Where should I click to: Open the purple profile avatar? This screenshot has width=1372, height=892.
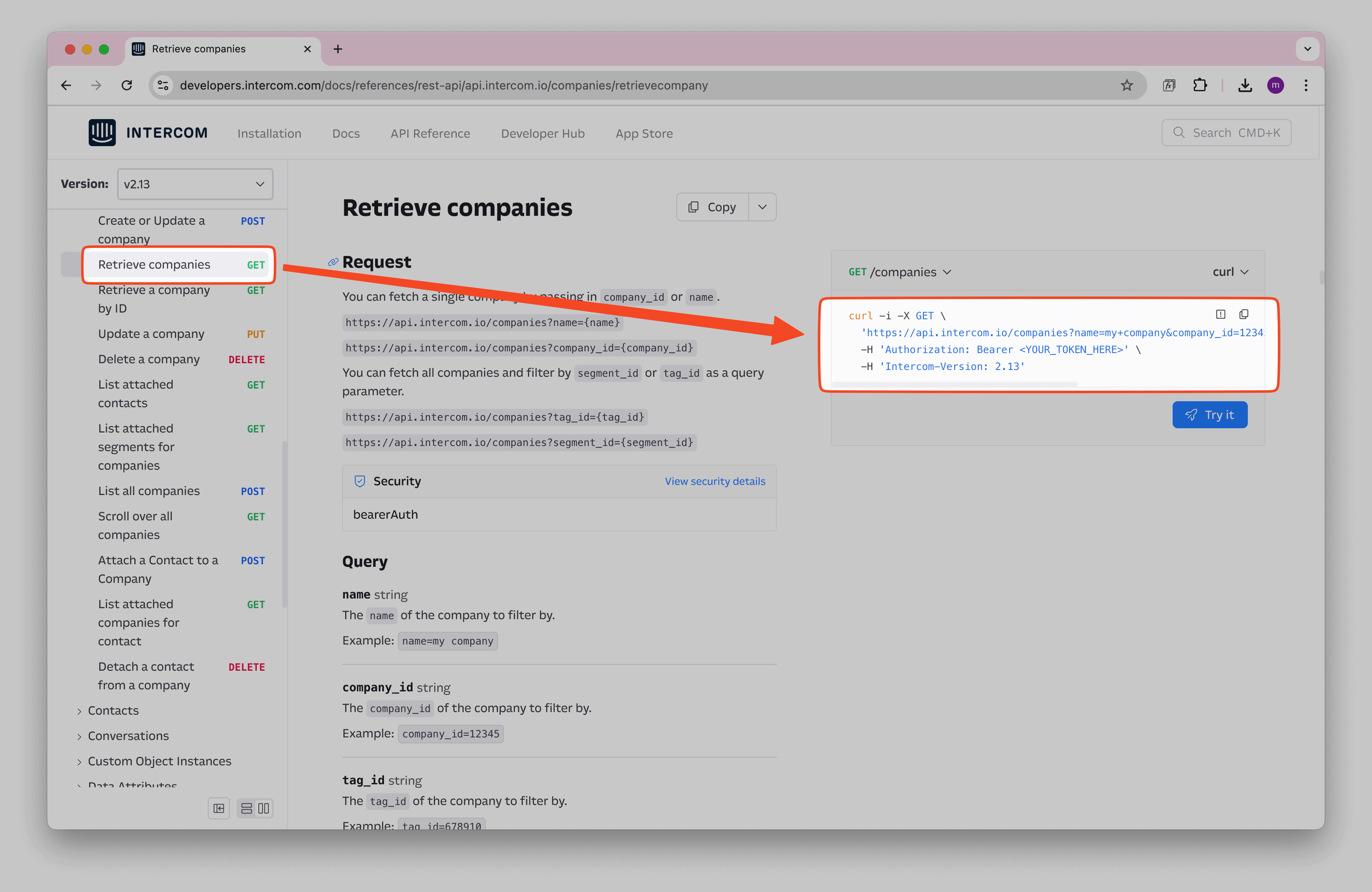[x=1275, y=85]
